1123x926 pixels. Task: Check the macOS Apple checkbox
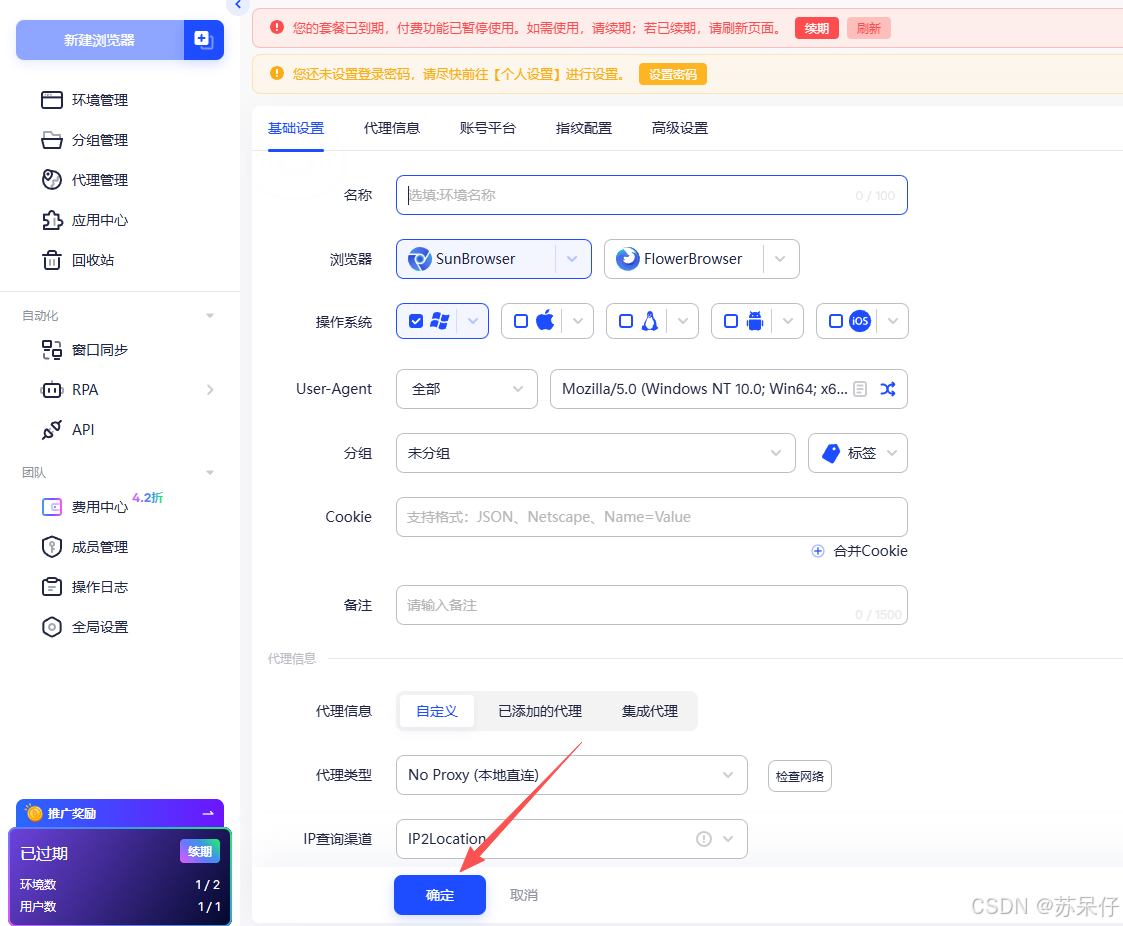pos(521,321)
